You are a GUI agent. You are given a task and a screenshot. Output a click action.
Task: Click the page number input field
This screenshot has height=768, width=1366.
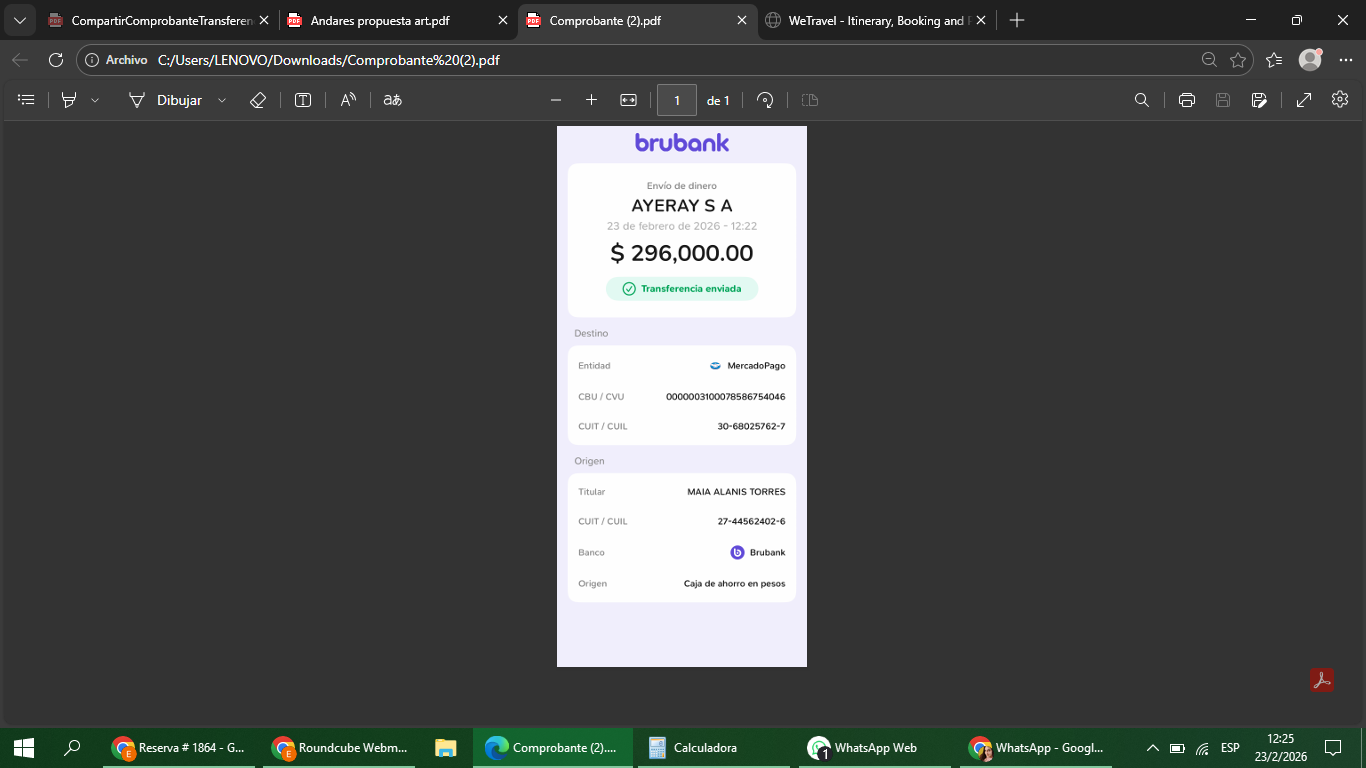(x=677, y=100)
